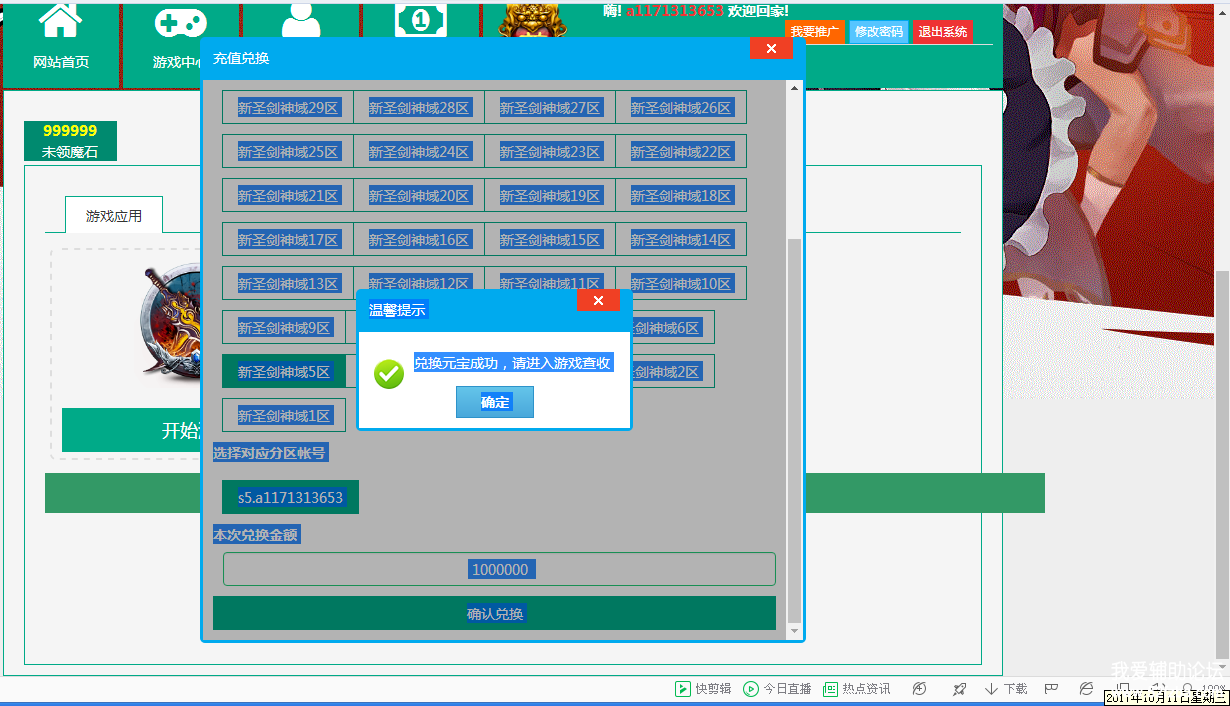1230x706 pixels.
Task: Open 快剪辑 in the browser status bar
Action: point(703,689)
